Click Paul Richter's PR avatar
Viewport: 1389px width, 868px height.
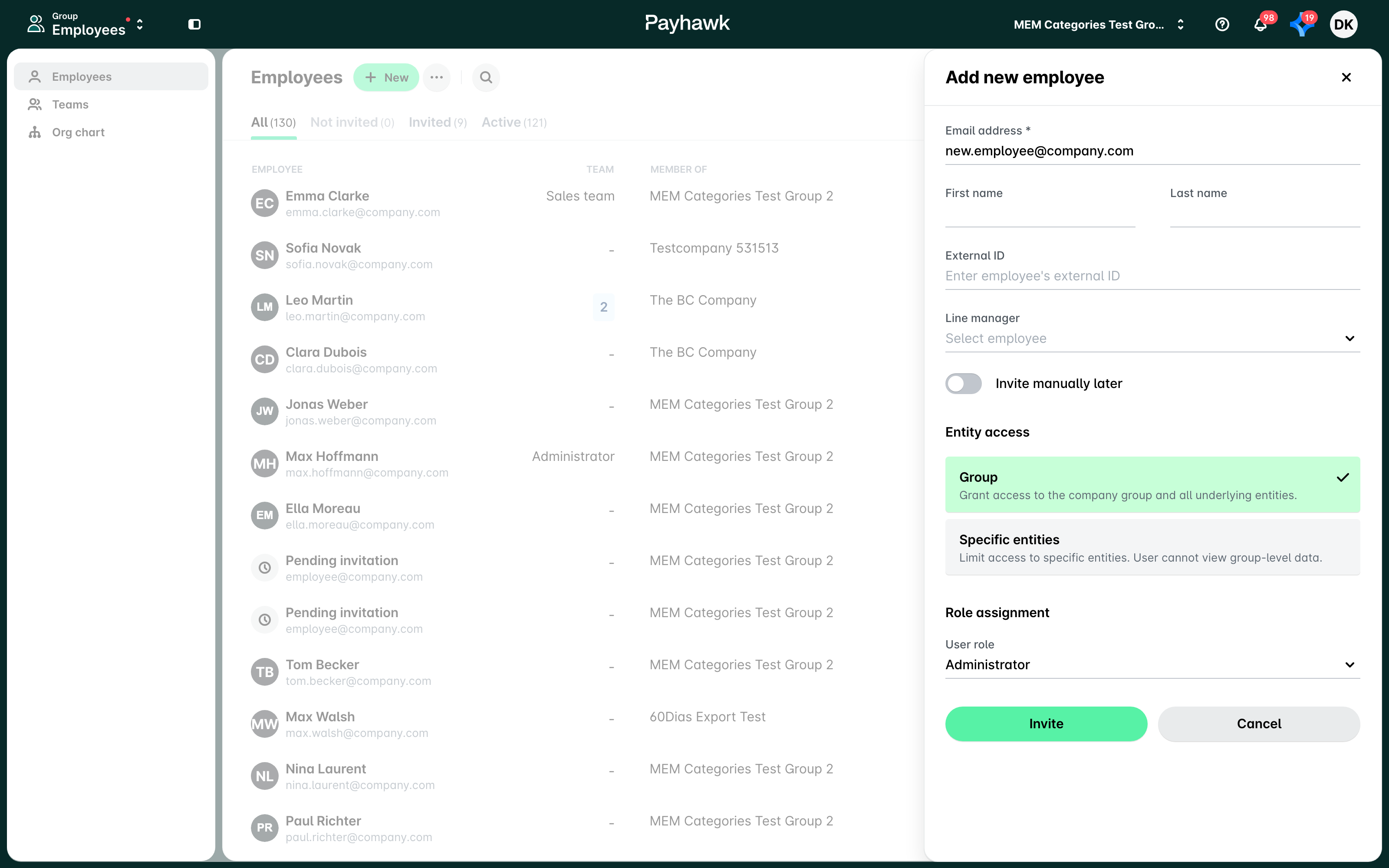click(265, 828)
